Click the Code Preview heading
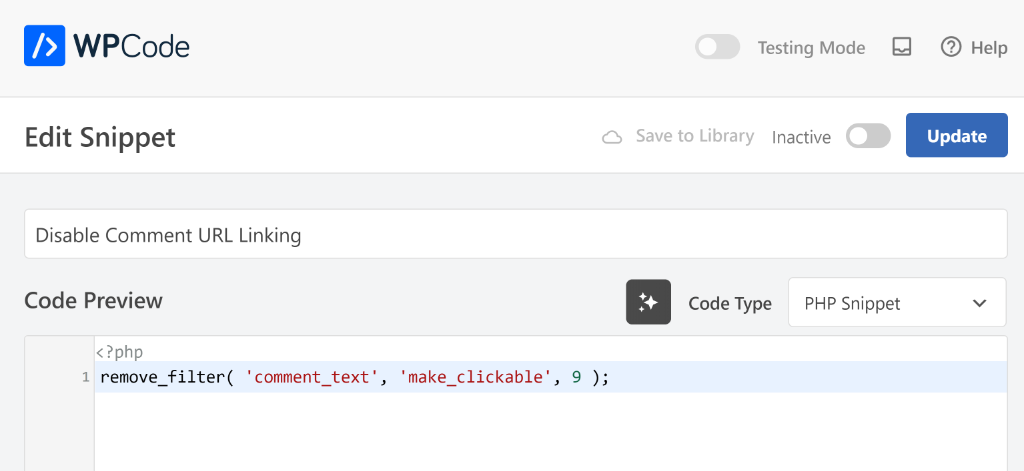Image resolution: width=1024 pixels, height=471 pixels. 93,300
